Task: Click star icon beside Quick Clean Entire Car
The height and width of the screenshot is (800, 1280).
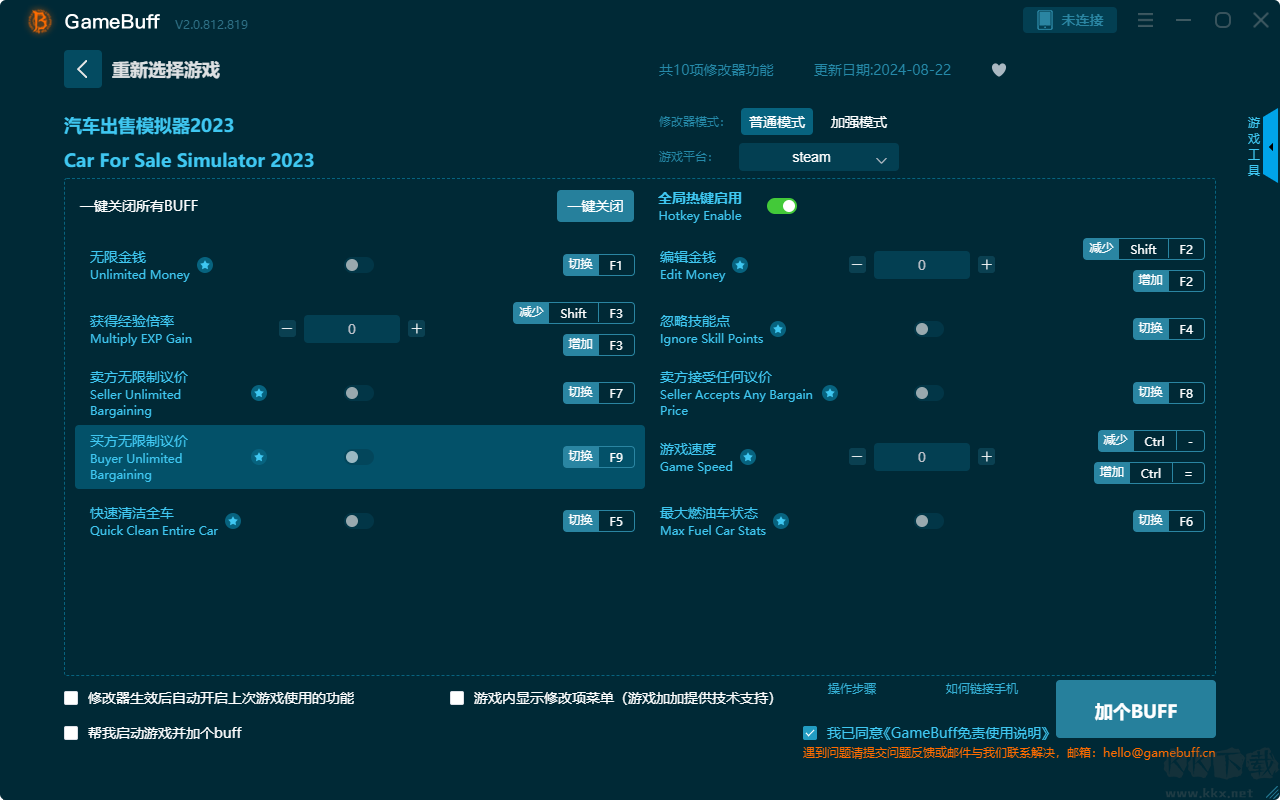Action: pos(233,521)
